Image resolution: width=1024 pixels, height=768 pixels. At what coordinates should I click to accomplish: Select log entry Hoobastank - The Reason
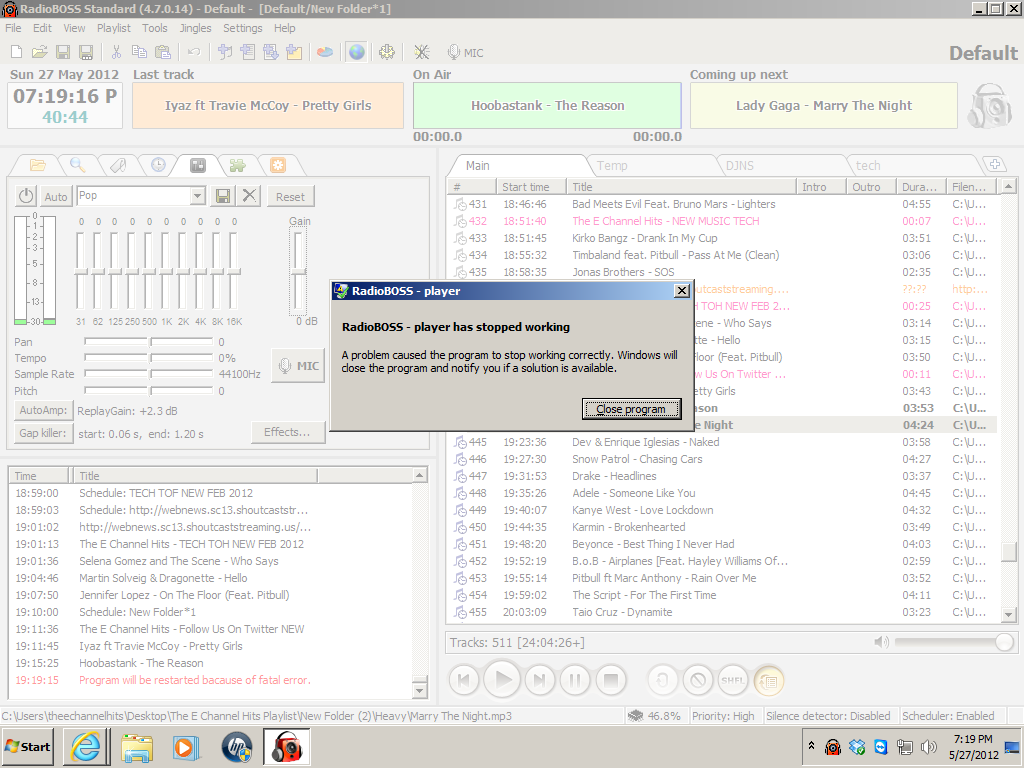click(212, 663)
